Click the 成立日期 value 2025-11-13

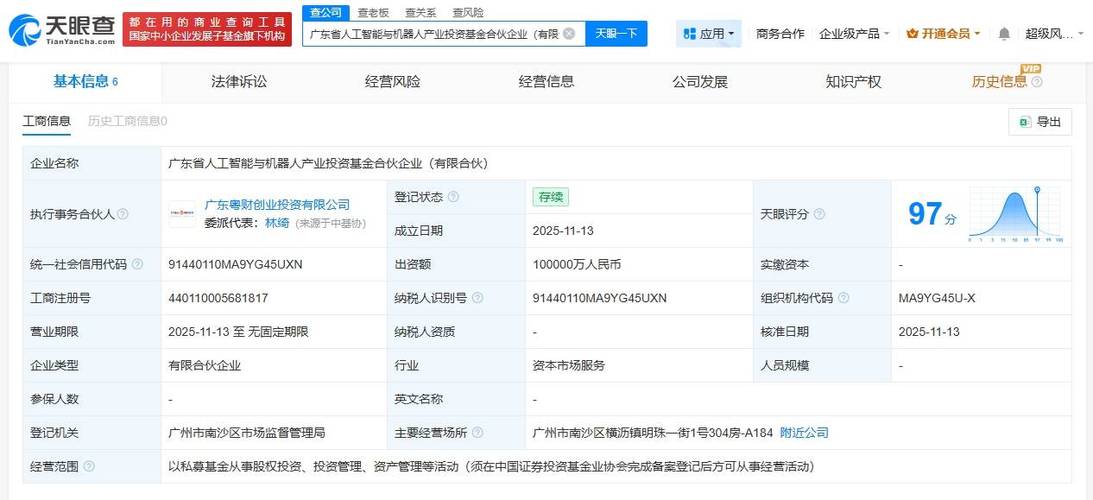click(563, 231)
